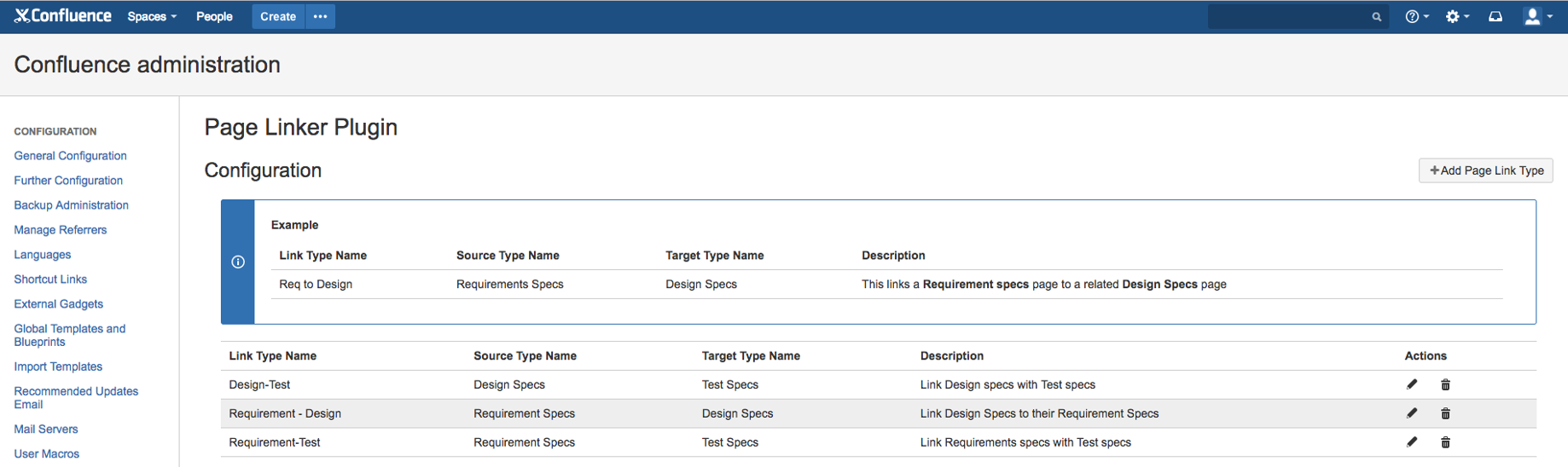Open the Mail Servers sidebar link
The width and height of the screenshot is (1568, 467).
(46, 430)
